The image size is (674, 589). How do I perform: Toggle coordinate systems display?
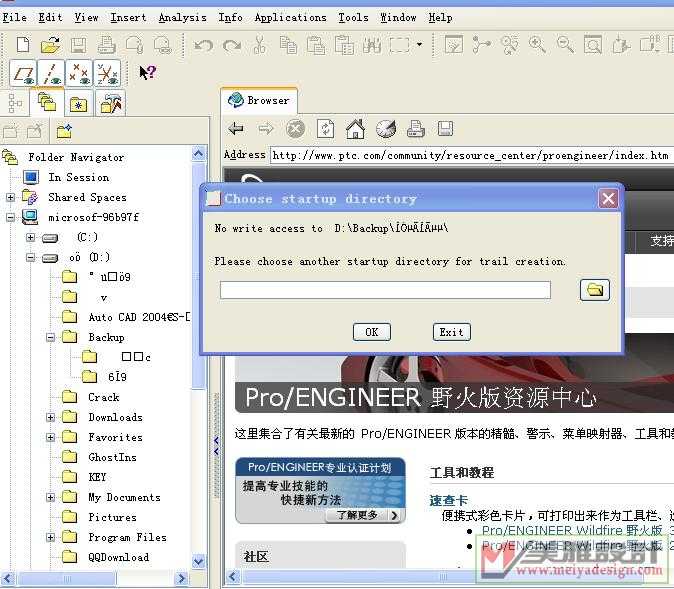pos(107,74)
